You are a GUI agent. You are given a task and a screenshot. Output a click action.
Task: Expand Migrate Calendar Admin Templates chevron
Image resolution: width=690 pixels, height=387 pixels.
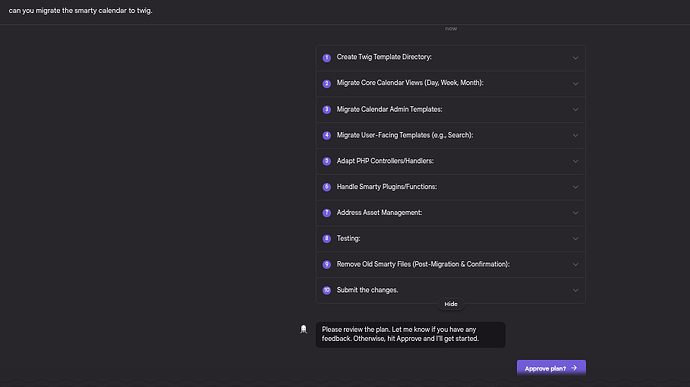point(575,110)
